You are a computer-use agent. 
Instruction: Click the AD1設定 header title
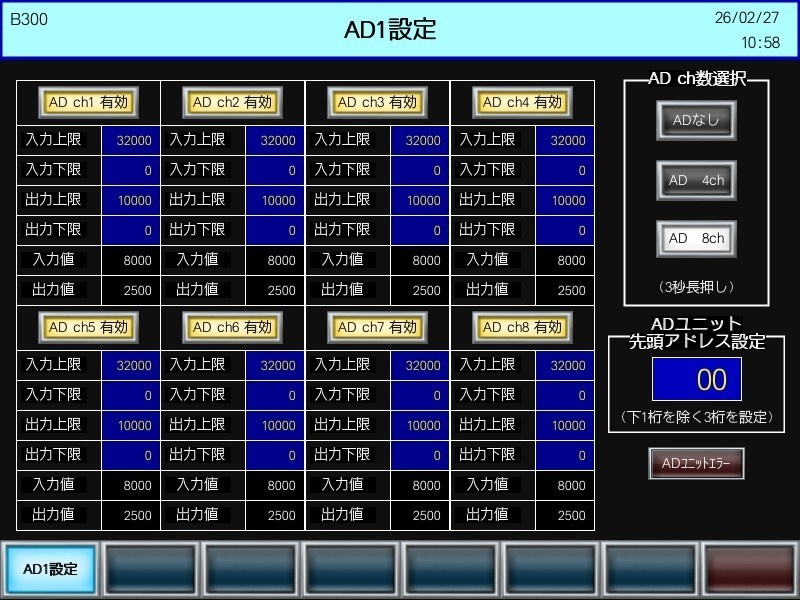pyautogui.click(x=390, y=29)
